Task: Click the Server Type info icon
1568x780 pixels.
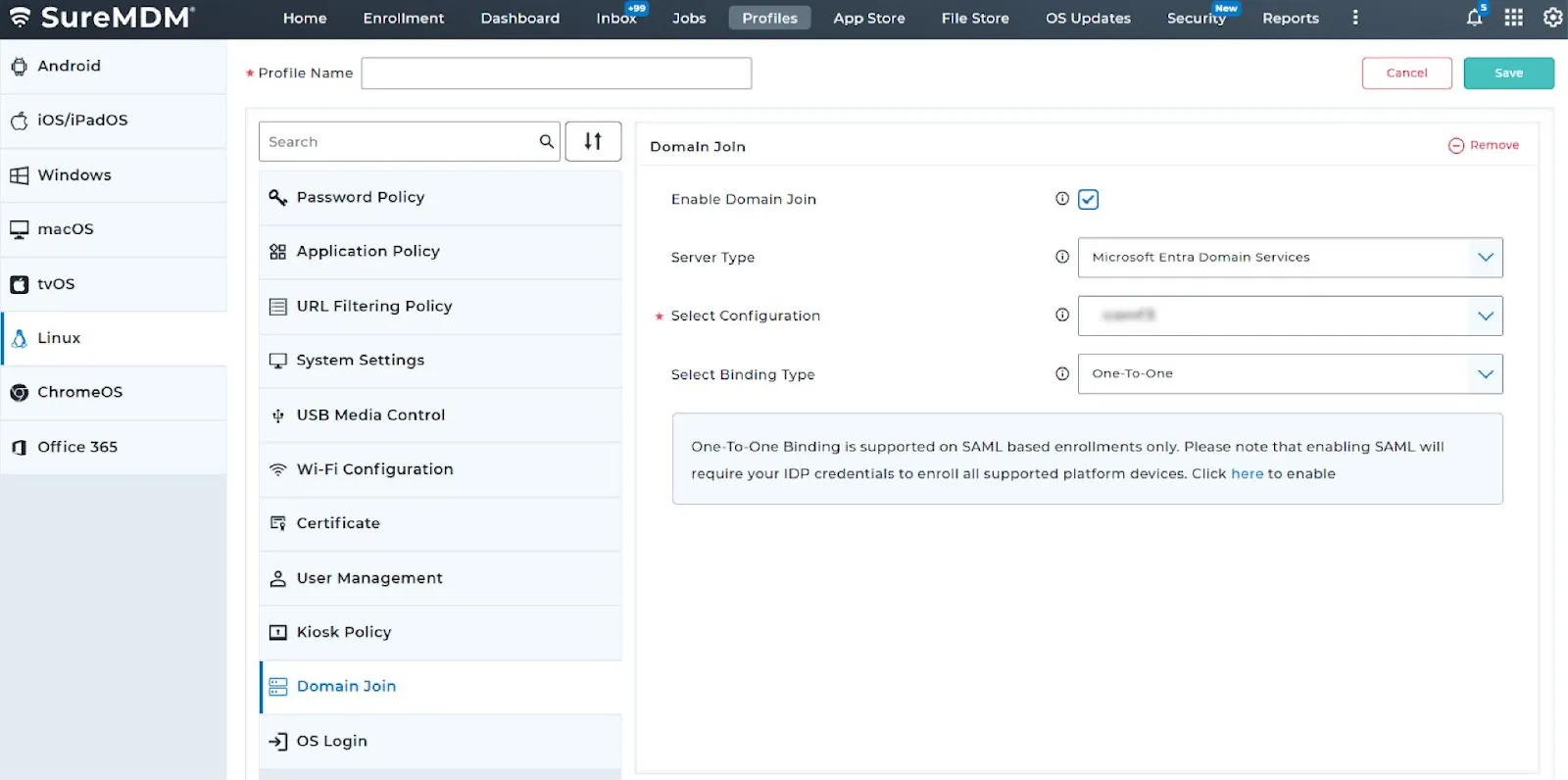Action: point(1061,257)
